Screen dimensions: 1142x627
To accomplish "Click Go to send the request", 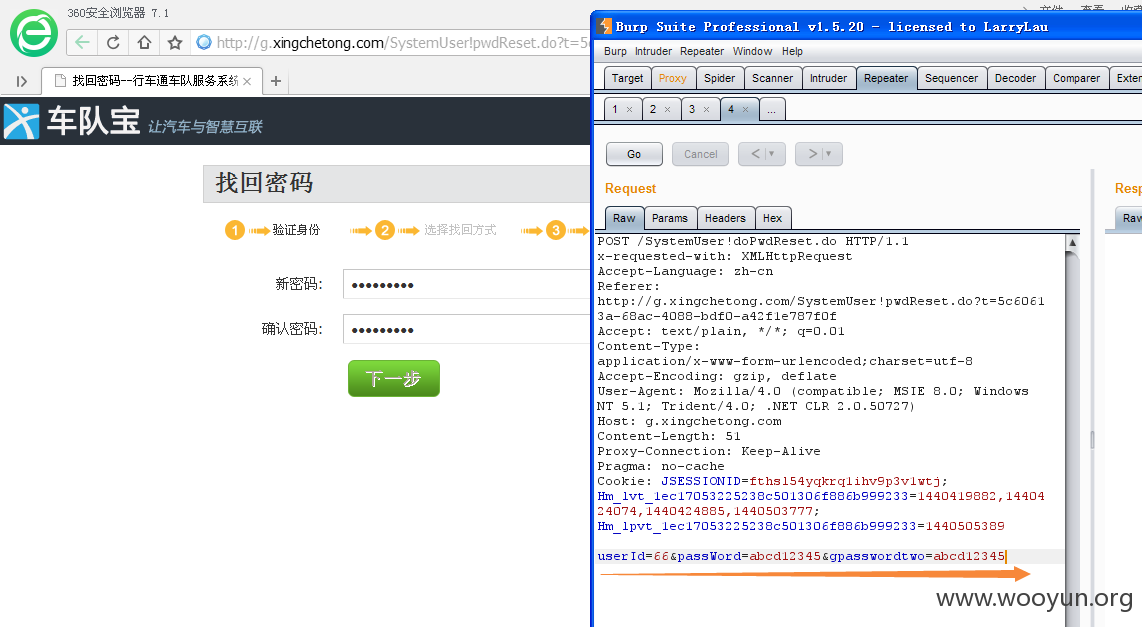I will (634, 154).
